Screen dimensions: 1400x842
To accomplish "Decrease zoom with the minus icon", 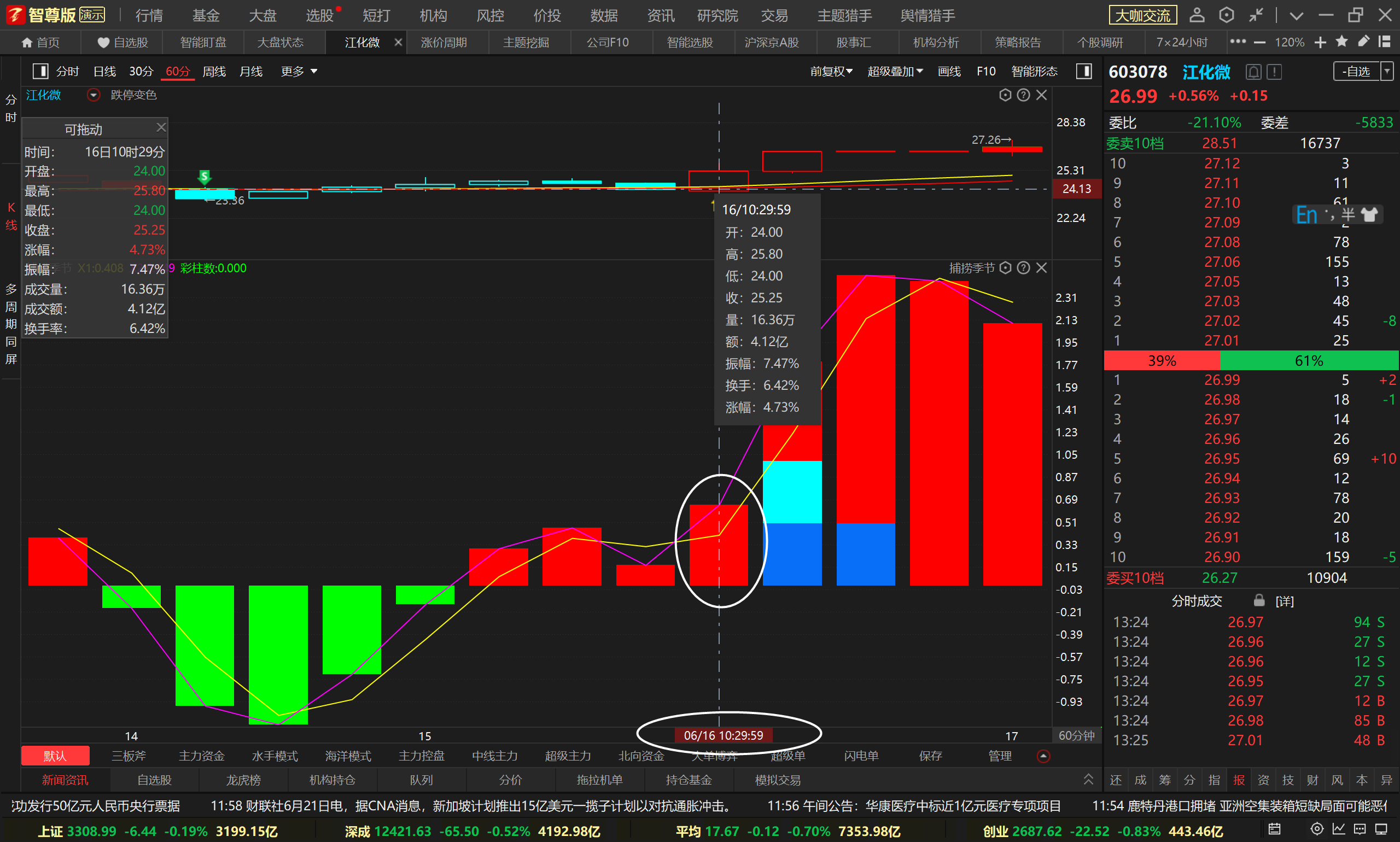I will tap(1260, 43).
